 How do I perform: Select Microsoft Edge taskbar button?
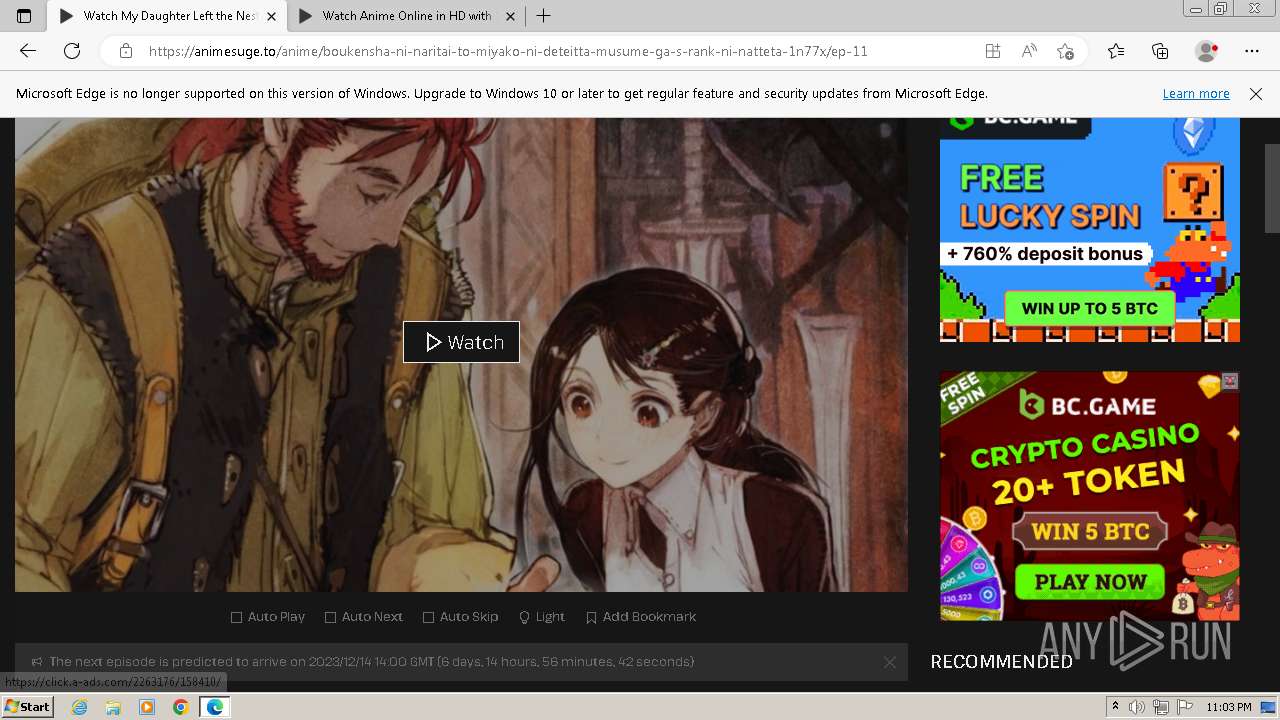214,707
